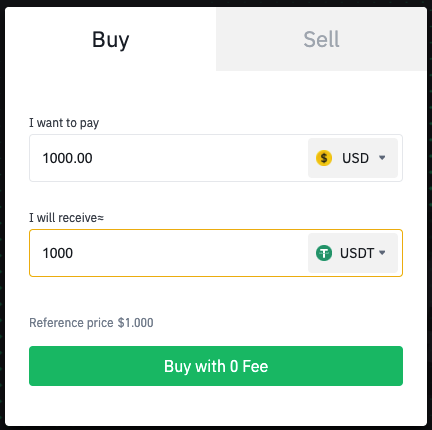Focus the I want to pay amount field
432x430 pixels.
click(168, 158)
